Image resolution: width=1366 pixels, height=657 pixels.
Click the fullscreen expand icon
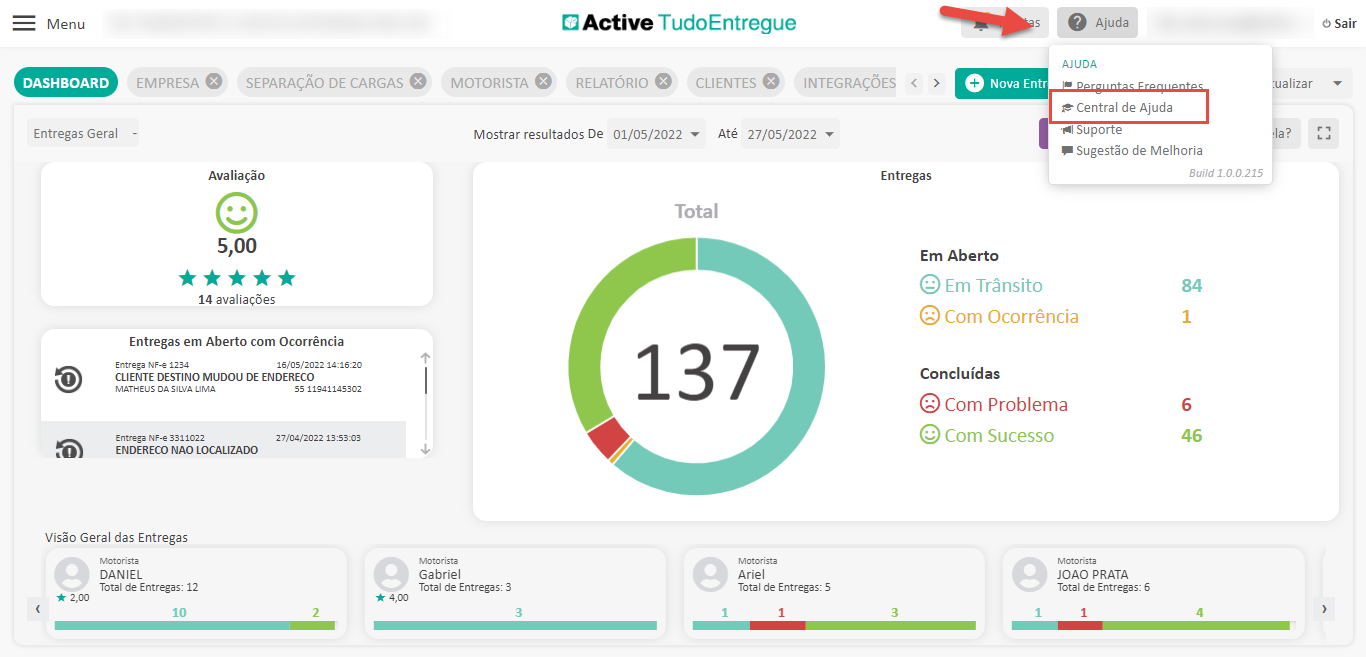click(1323, 133)
